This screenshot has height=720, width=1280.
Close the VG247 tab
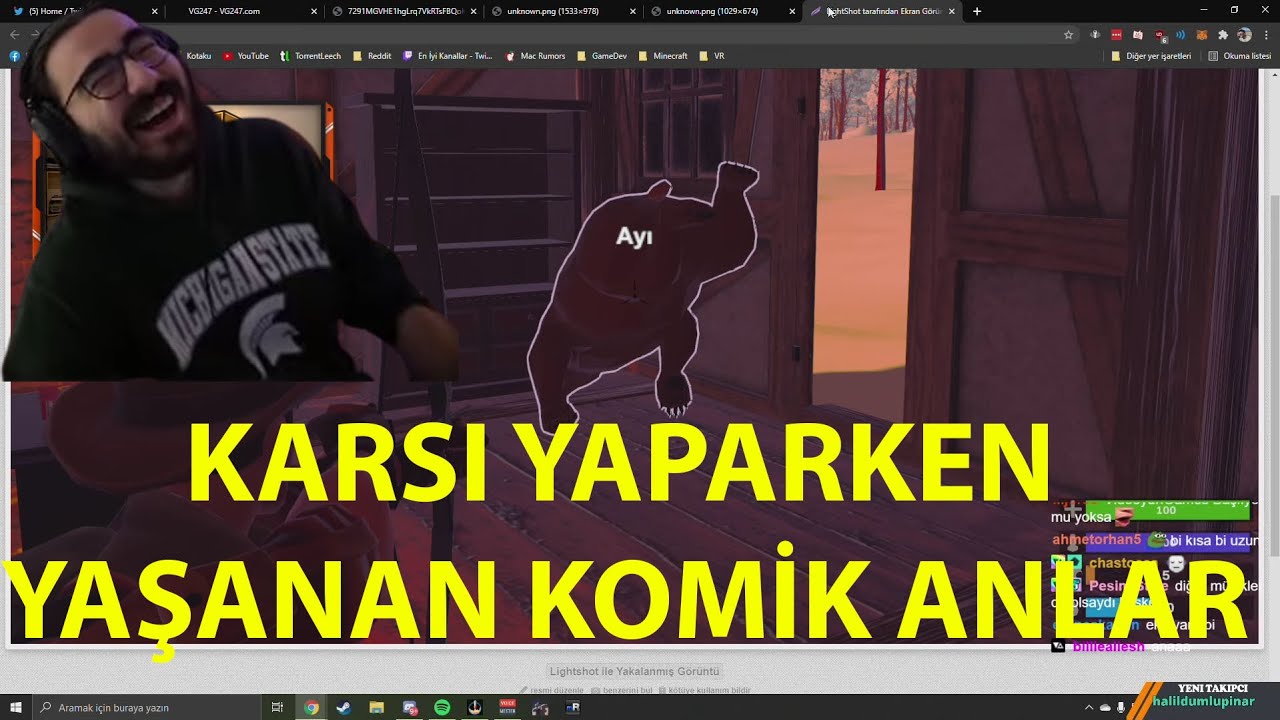tap(314, 11)
